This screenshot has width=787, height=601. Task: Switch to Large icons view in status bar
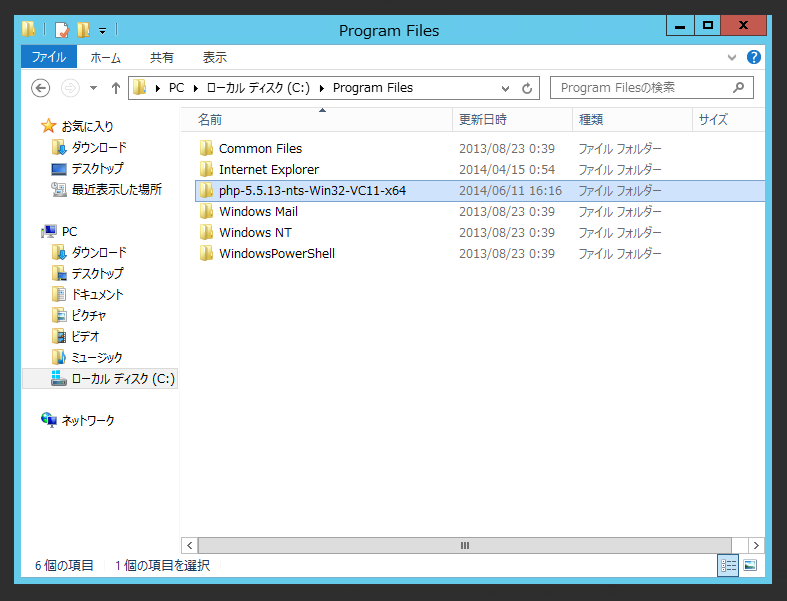click(750, 565)
